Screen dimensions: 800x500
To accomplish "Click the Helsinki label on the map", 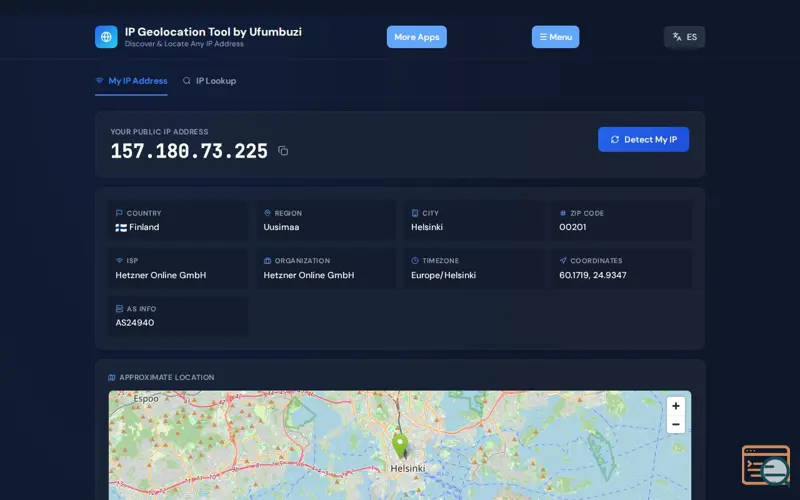I will 408,468.
